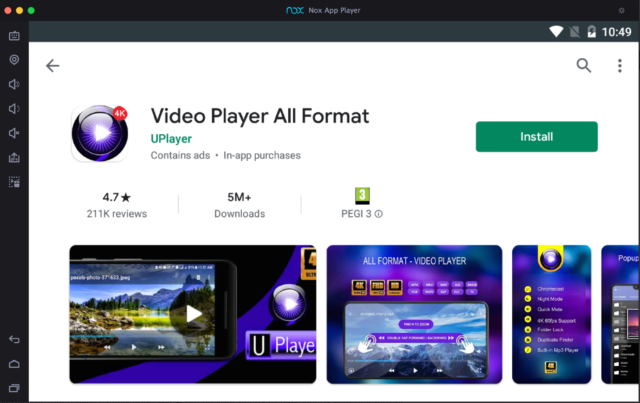Click the 5M+ Downloads stat

tap(240, 205)
